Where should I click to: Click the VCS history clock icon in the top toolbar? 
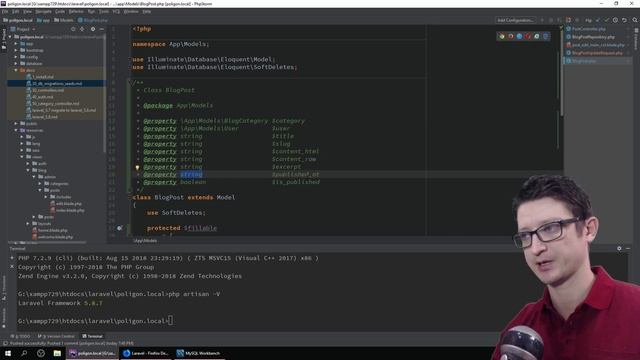coord(616,20)
